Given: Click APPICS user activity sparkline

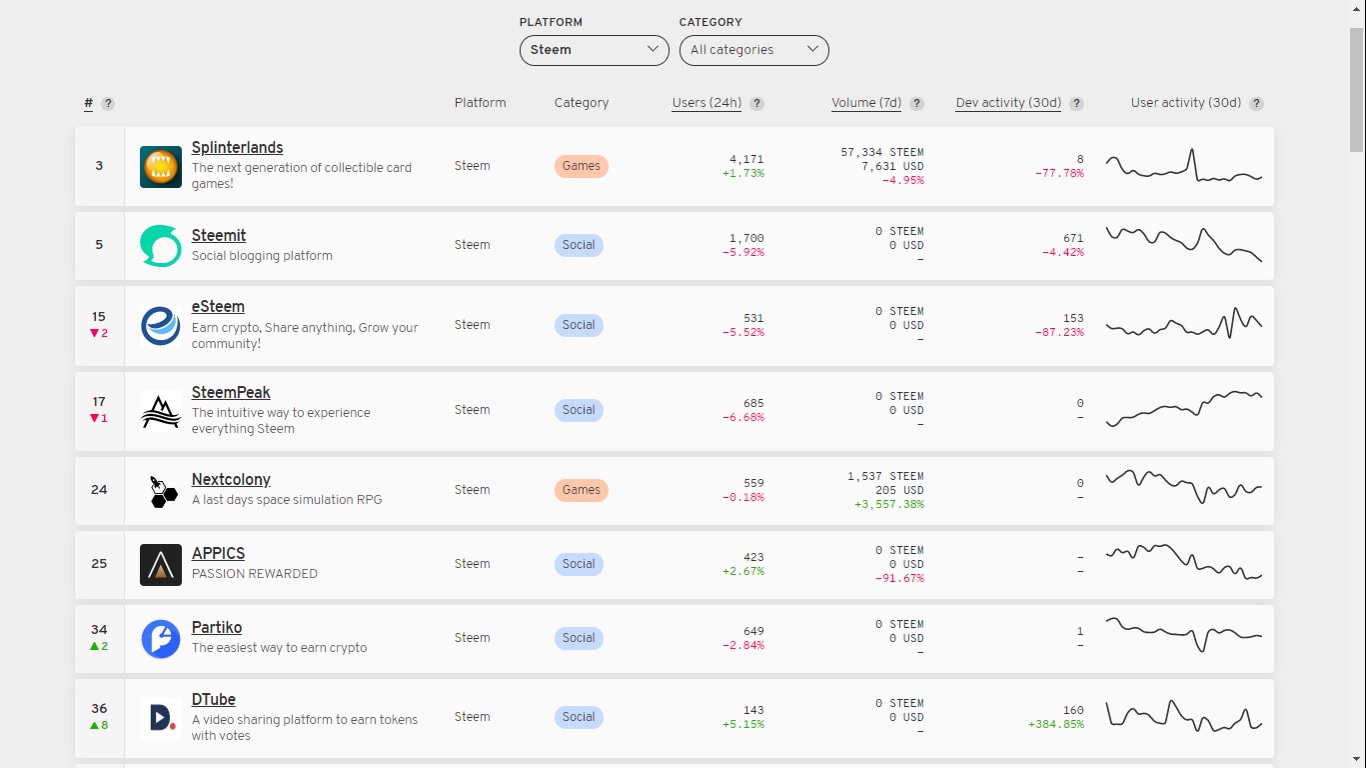Looking at the screenshot, I should coord(1184,562).
